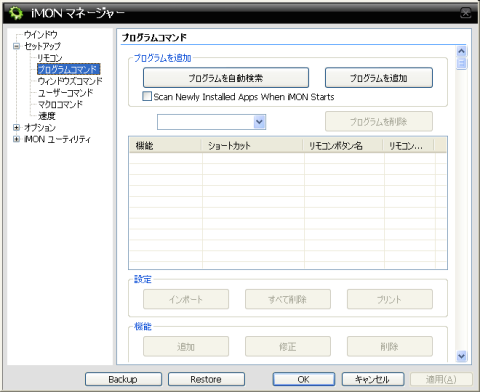Sort by 機能 column header
The height and width of the screenshot is (392, 480).
point(165,146)
